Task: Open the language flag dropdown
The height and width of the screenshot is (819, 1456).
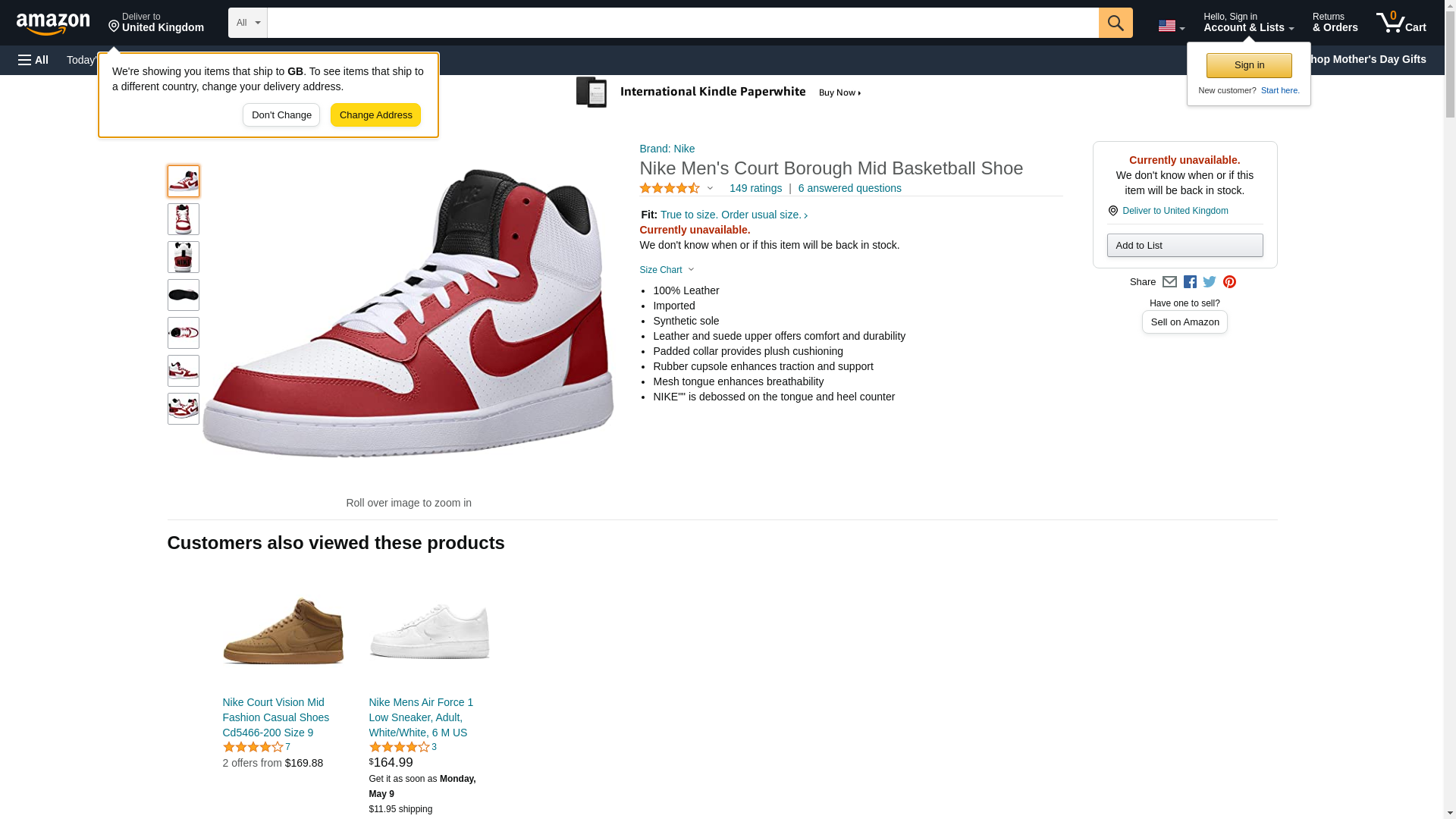Action: tap(1171, 26)
